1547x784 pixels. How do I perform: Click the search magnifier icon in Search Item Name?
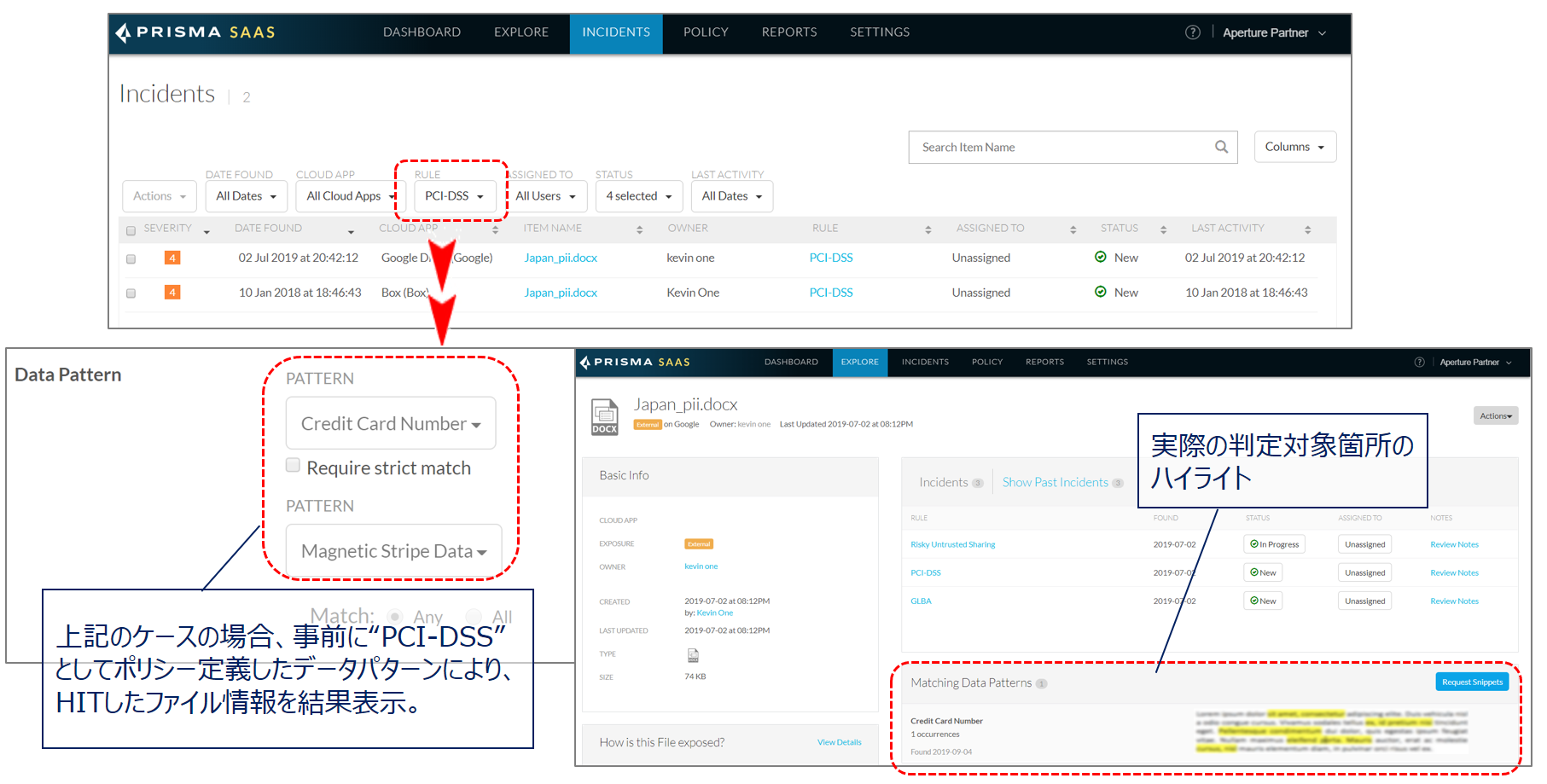click(x=1221, y=147)
